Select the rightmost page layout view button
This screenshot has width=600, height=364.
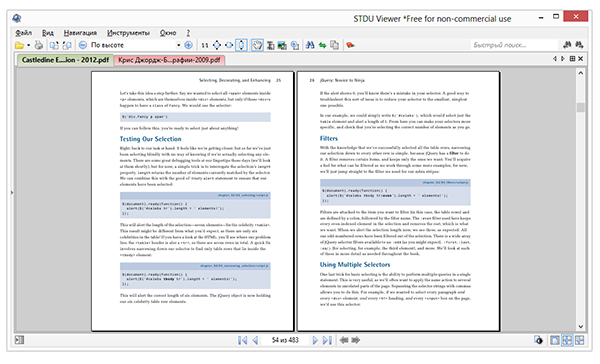pyautogui.click(x=579, y=340)
